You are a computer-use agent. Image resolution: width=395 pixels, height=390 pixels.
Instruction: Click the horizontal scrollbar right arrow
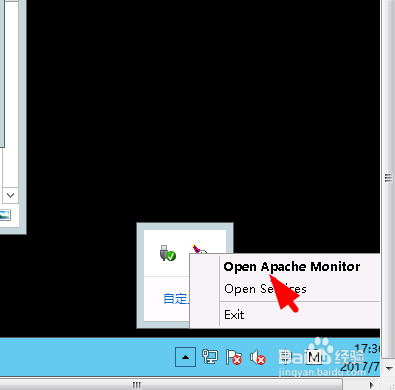pos(372,385)
